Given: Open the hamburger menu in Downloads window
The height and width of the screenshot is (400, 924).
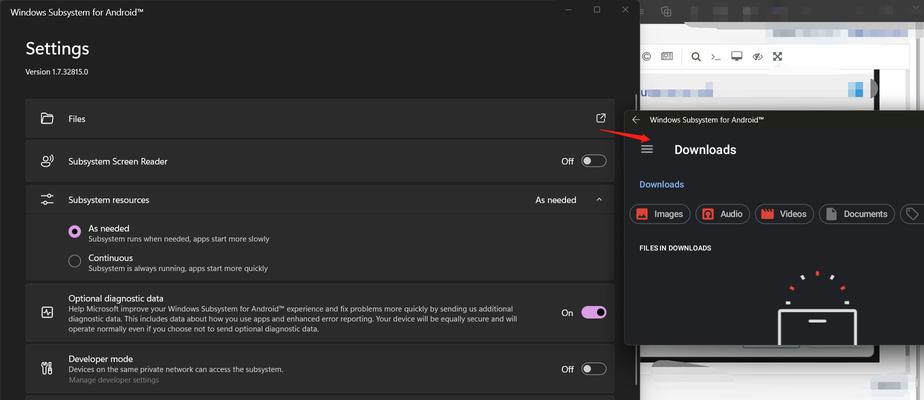Looking at the screenshot, I should (647, 149).
